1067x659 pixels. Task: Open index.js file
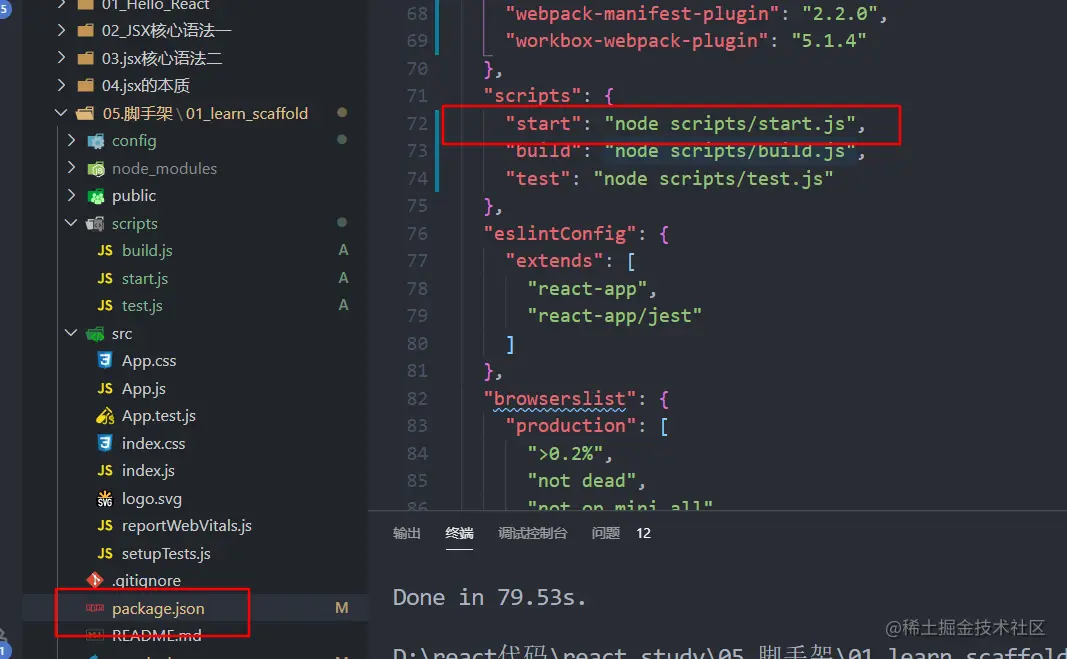[x=148, y=471]
